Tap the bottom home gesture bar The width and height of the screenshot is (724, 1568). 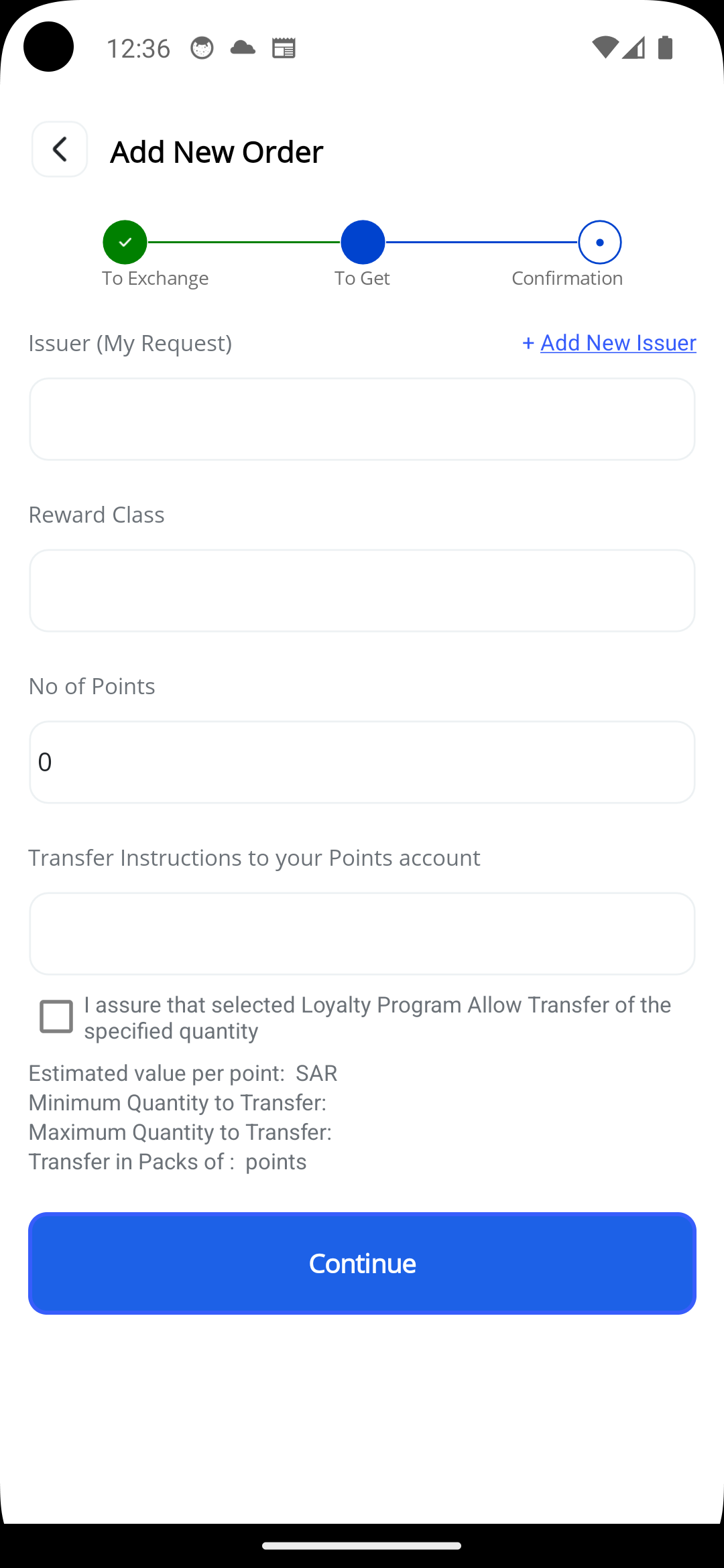(x=362, y=1546)
